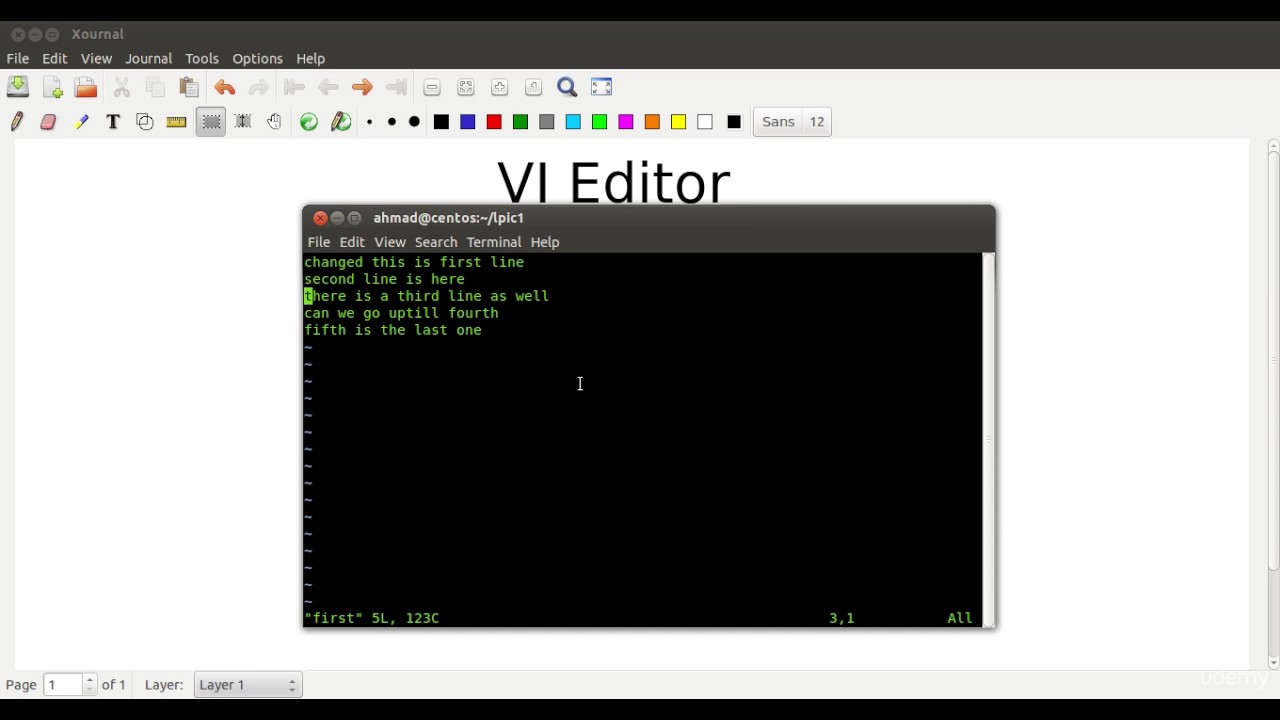Pick the magenta color swatch

626,122
